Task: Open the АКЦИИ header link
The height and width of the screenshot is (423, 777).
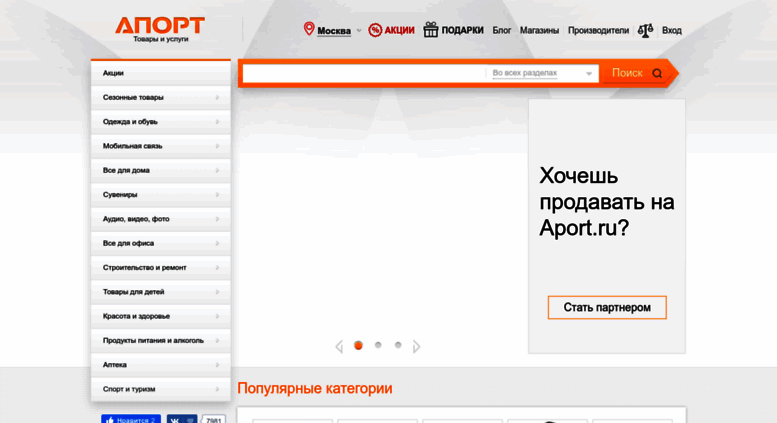Action: pos(399,31)
